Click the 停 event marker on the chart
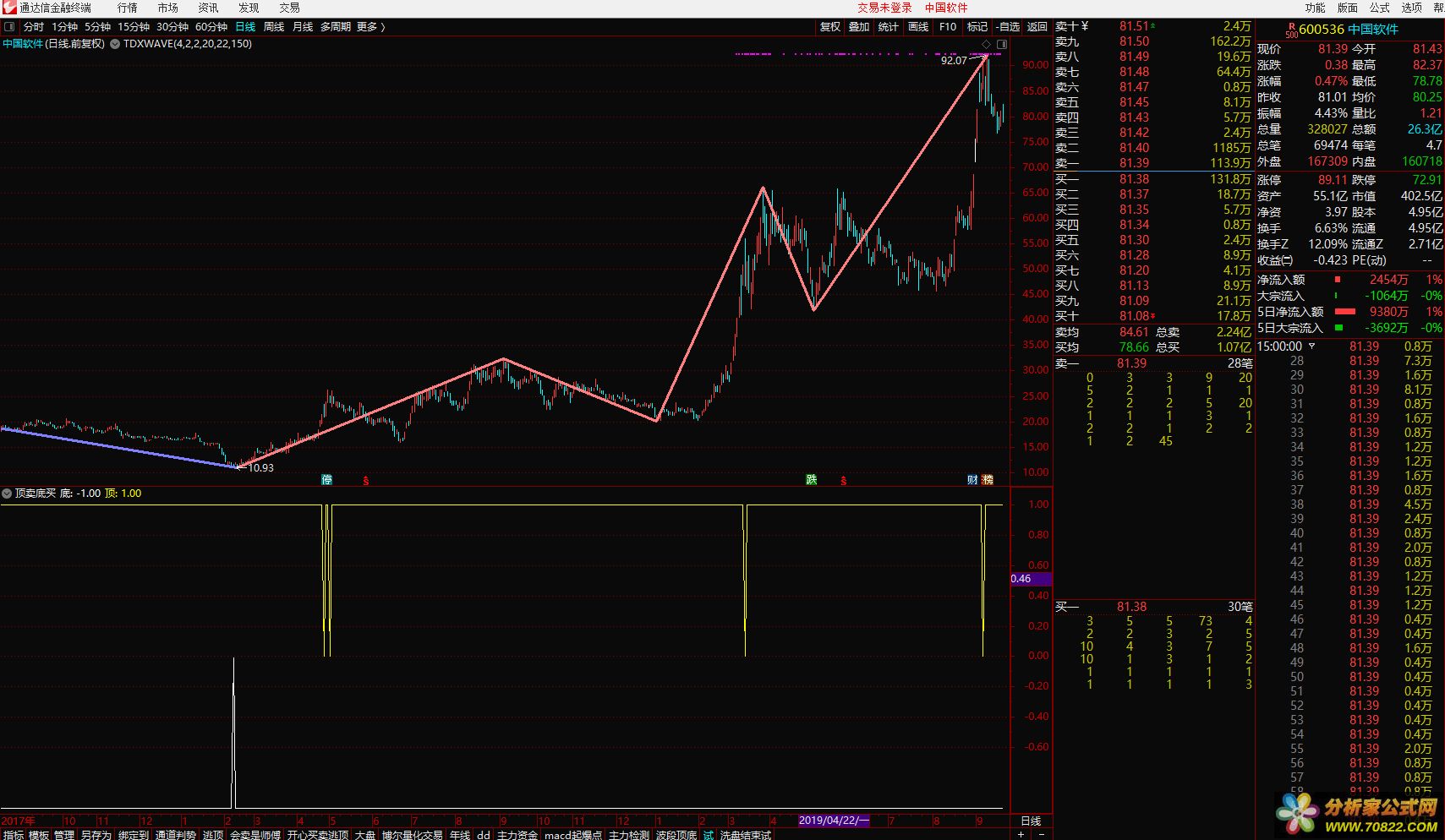 point(327,480)
